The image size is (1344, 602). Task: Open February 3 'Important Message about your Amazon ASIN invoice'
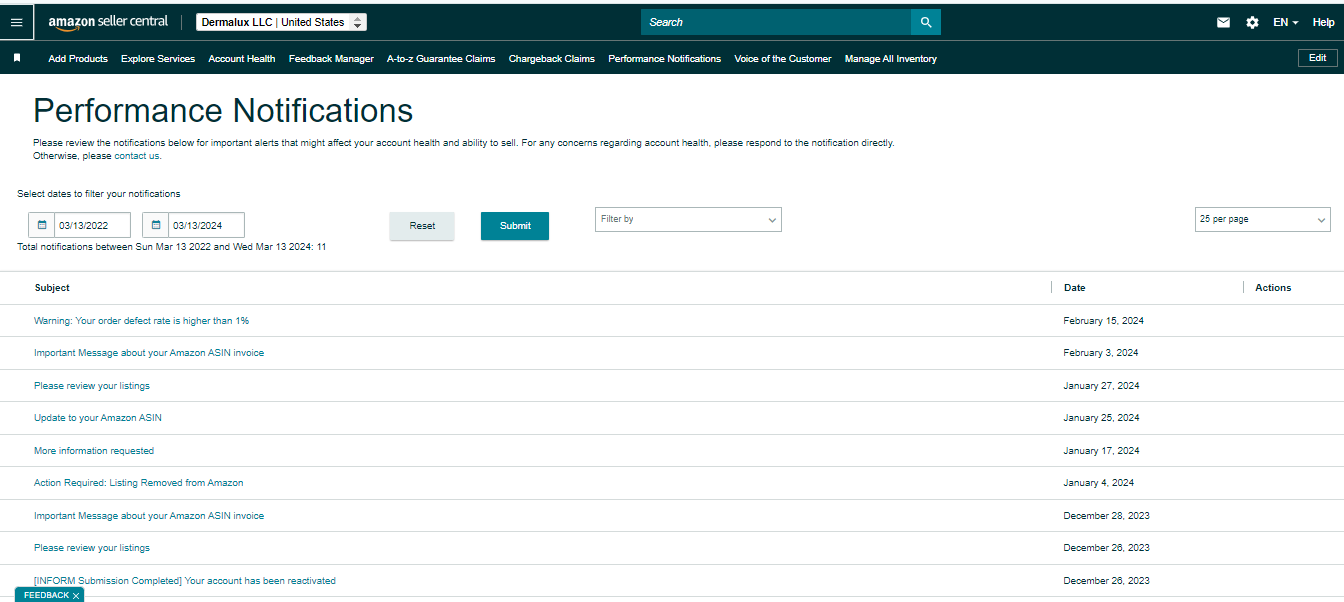click(149, 353)
